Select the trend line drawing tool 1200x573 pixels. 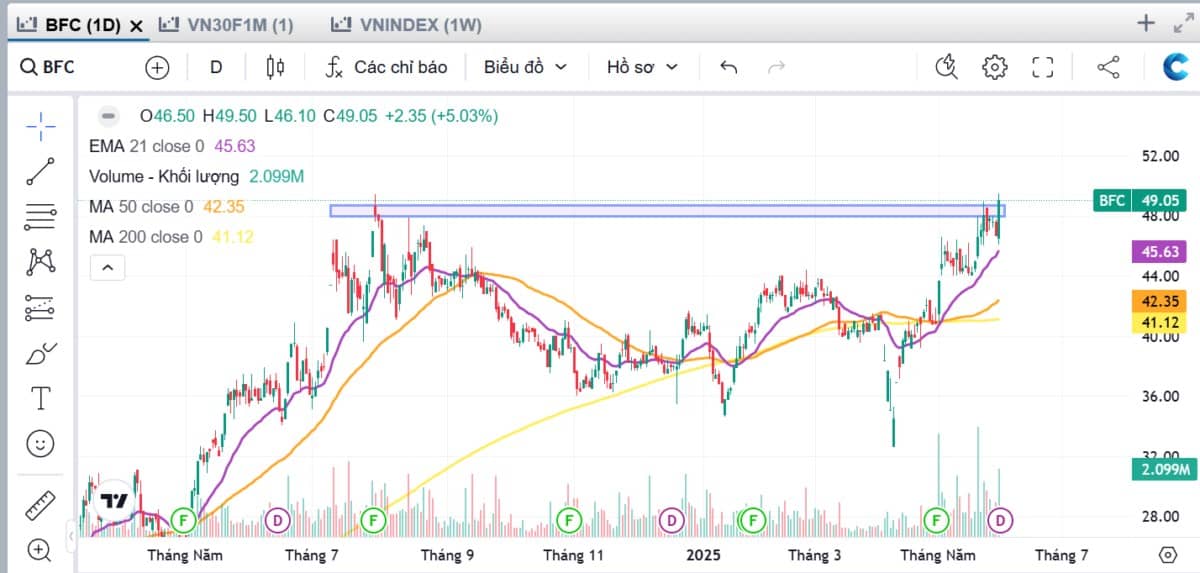[40, 171]
